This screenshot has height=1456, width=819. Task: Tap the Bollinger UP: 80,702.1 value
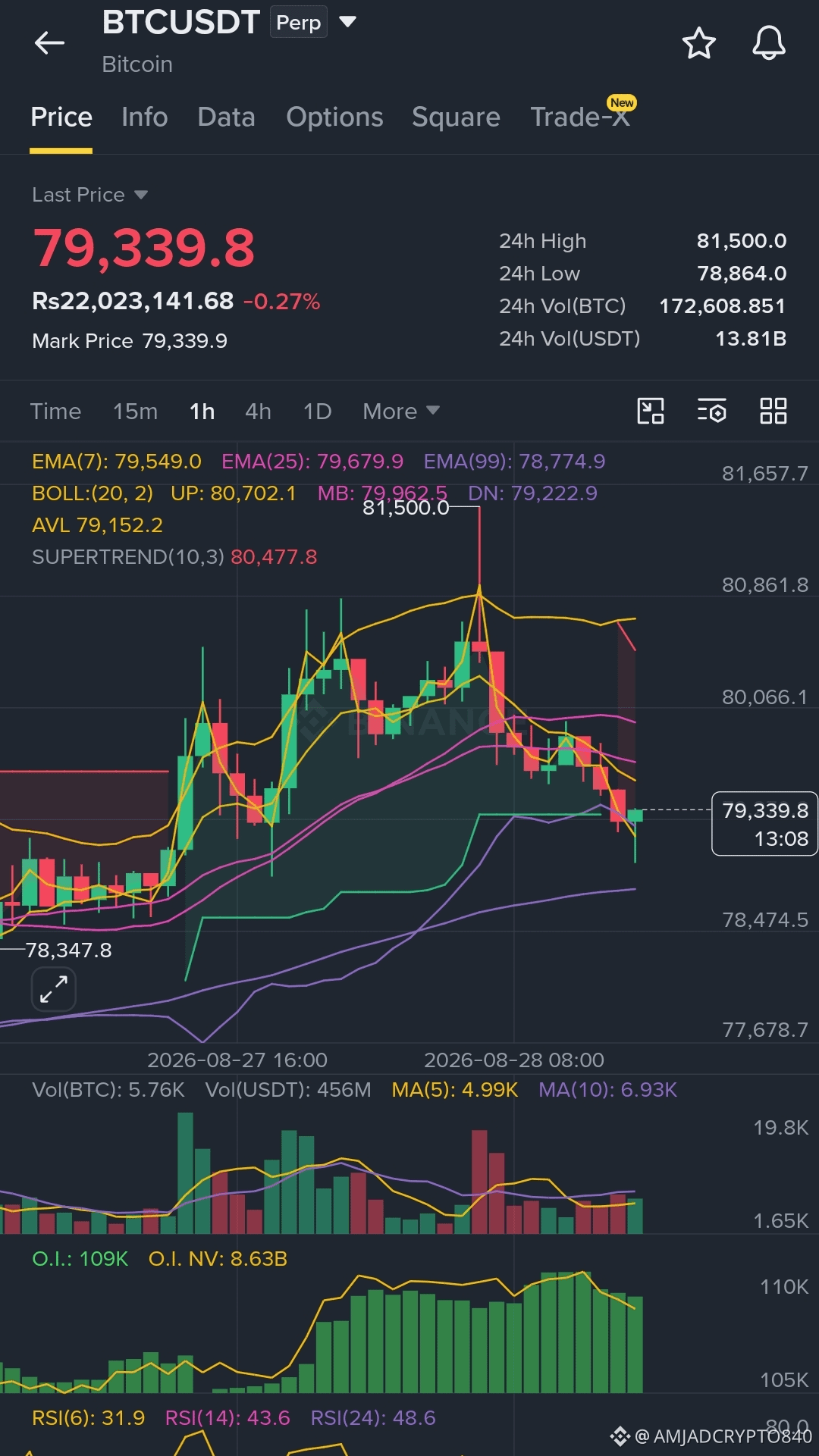pyautogui.click(x=234, y=493)
